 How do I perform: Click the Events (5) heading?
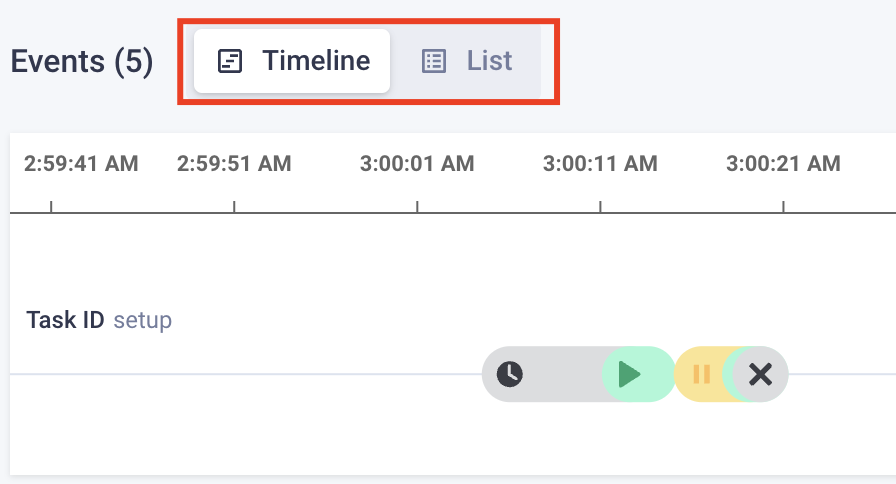(x=82, y=61)
